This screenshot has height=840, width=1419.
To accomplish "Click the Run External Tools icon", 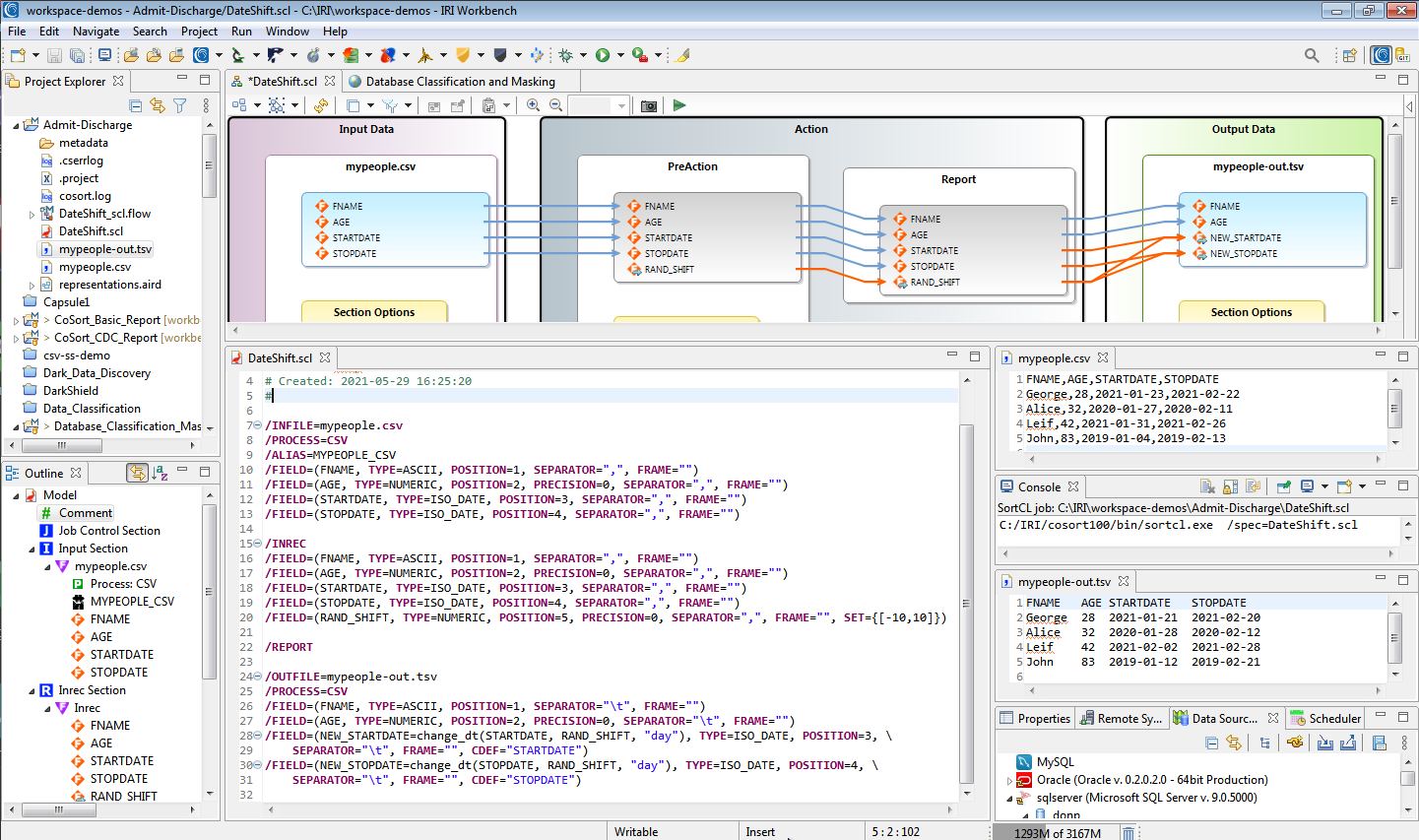I will pos(640,55).
